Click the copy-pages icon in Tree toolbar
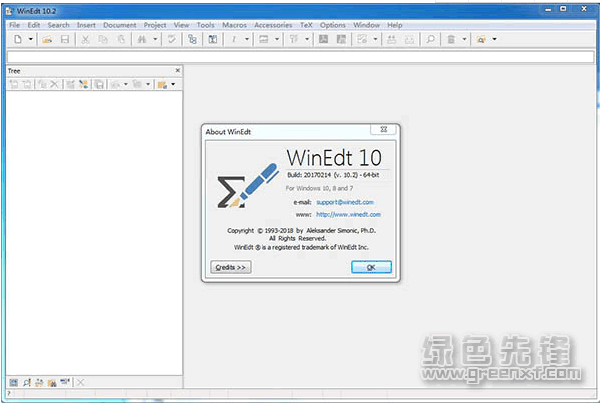 point(99,84)
